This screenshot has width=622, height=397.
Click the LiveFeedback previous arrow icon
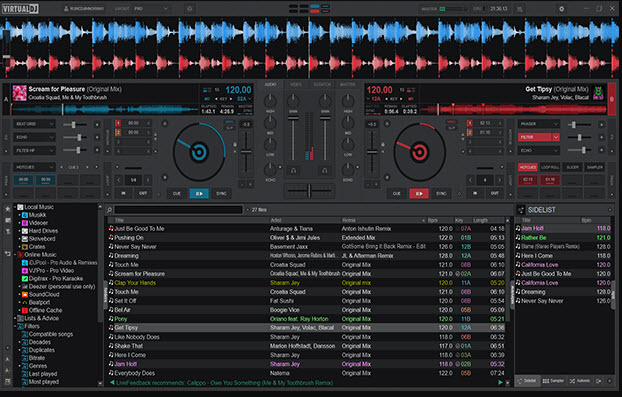[x=112, y=383]
